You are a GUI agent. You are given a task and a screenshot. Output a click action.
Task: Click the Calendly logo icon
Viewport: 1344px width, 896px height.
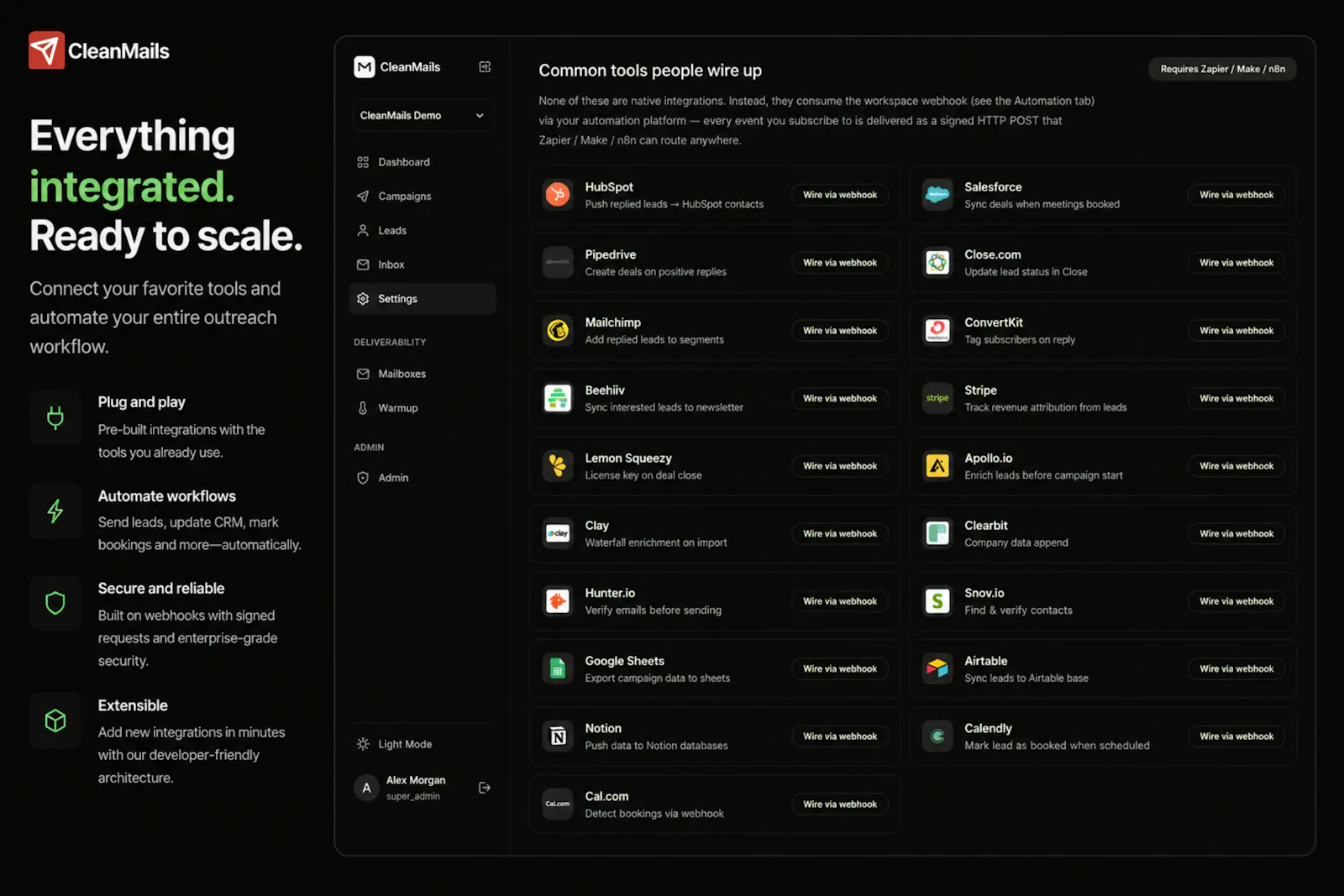click(x=937, y=736)
